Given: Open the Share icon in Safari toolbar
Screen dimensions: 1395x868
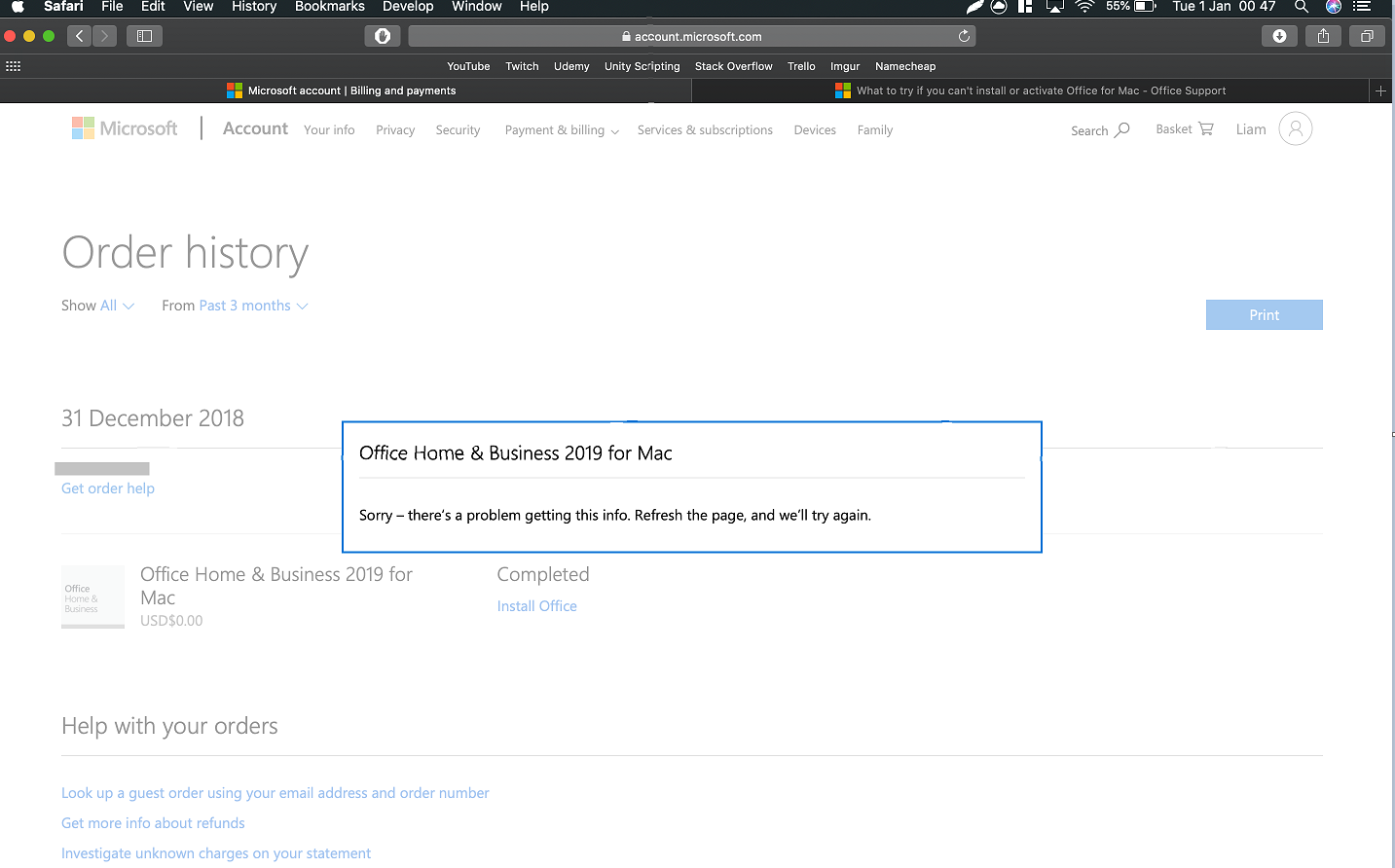Looking at the screenshot, I should click(x=1323, y=36).
